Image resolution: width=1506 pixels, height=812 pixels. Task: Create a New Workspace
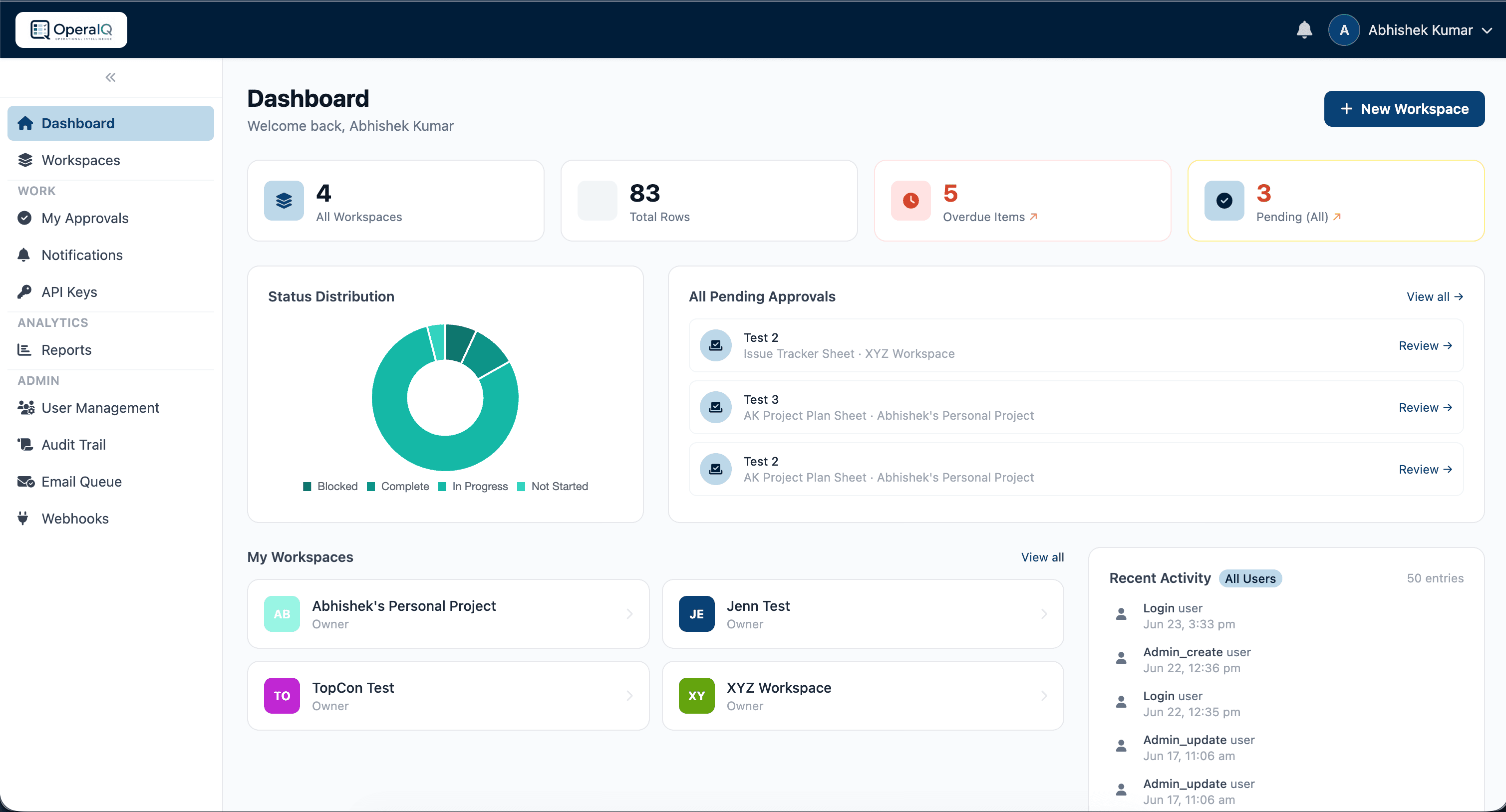(1404, 109)
